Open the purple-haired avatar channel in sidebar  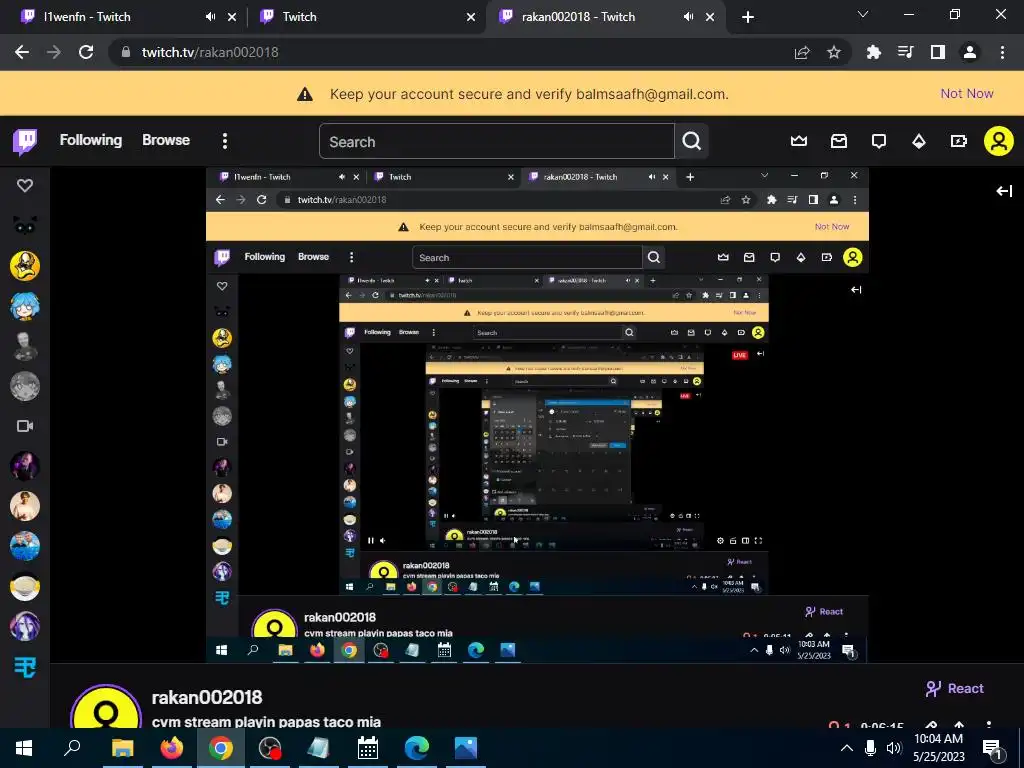[25, 626]
